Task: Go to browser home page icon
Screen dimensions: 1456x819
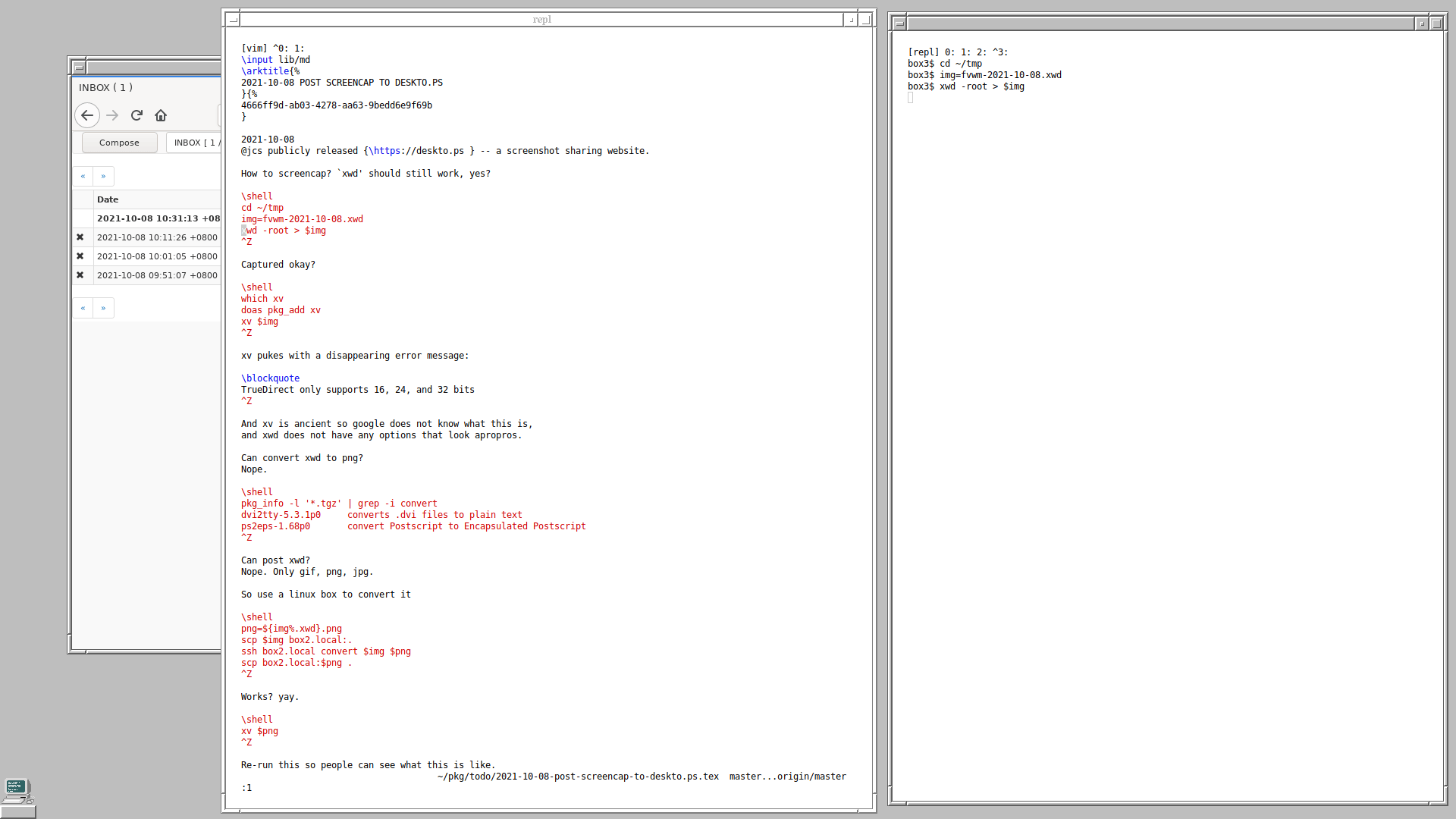Action: click(161, 115)
